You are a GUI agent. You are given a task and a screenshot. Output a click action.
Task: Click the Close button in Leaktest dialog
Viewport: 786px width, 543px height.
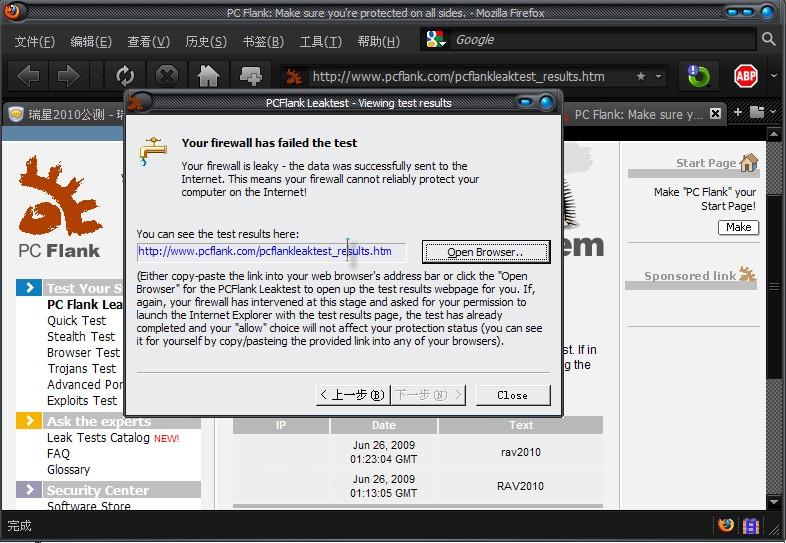[x=513, y=395]
